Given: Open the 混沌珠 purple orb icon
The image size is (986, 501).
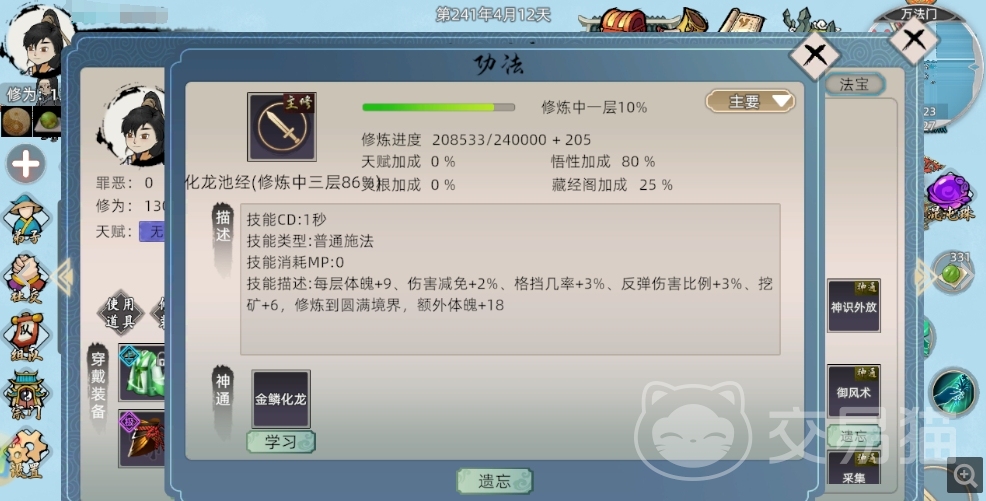Looking at the screenshot, I should 950,196.
